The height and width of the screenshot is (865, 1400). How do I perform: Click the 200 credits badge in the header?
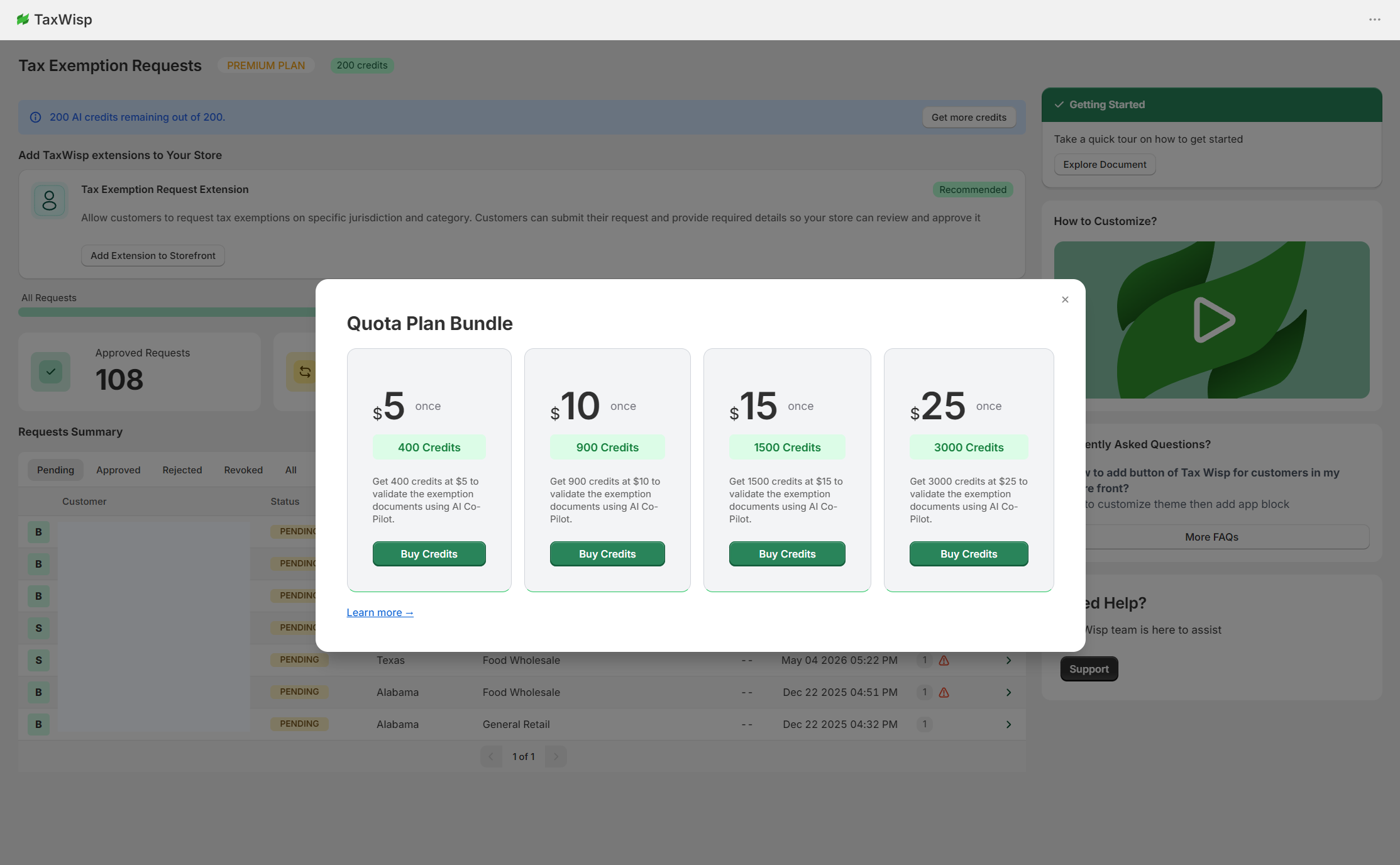(362, 65)
